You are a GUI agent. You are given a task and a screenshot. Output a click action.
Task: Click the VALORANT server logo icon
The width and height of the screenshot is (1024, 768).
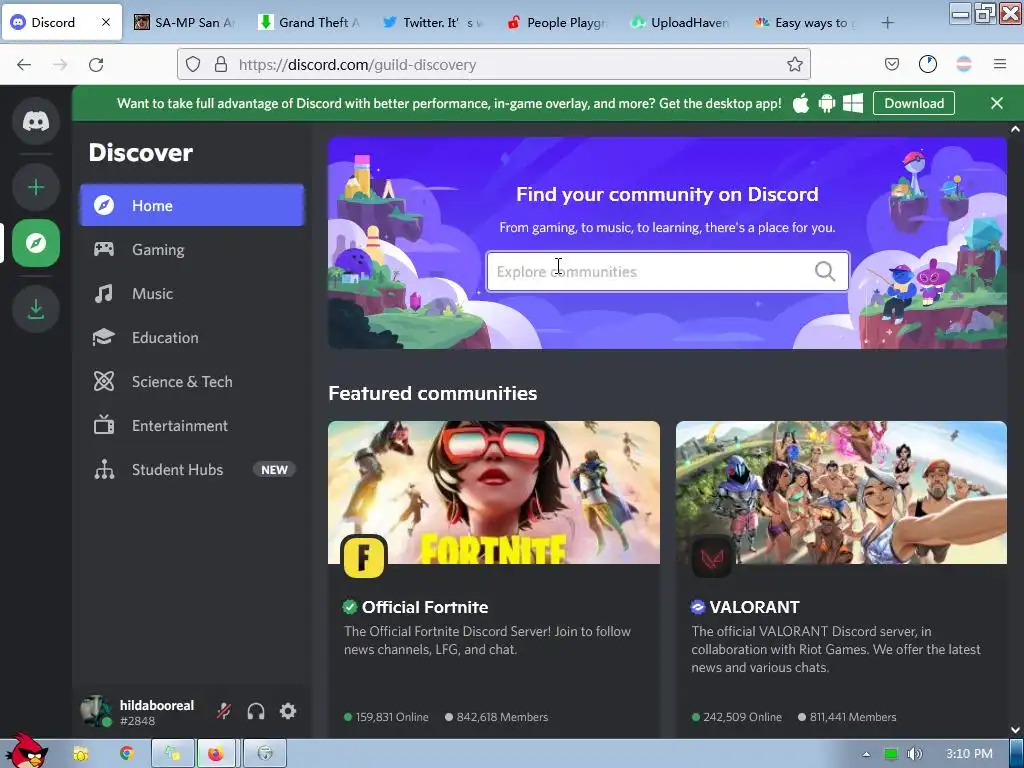711,556
